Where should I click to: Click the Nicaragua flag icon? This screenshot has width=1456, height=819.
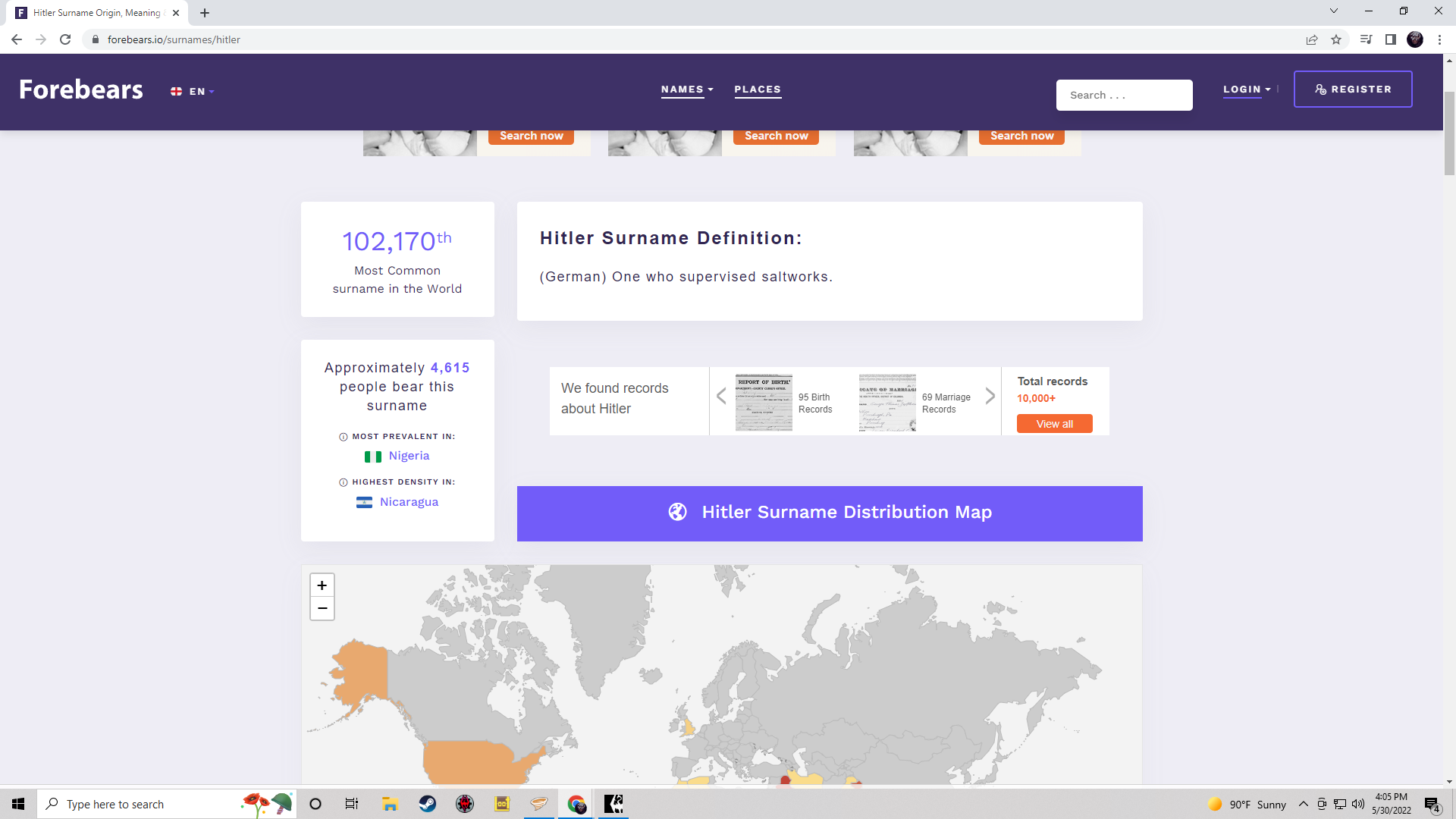click(x=364, y=502)
